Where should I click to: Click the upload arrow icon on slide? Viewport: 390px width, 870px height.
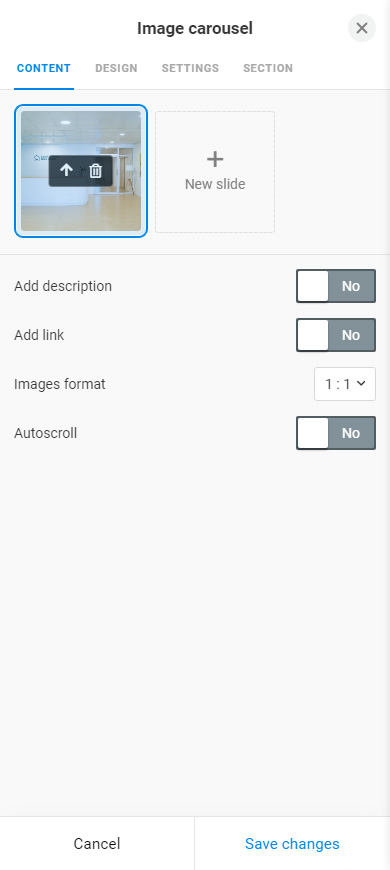click(67, 170)
